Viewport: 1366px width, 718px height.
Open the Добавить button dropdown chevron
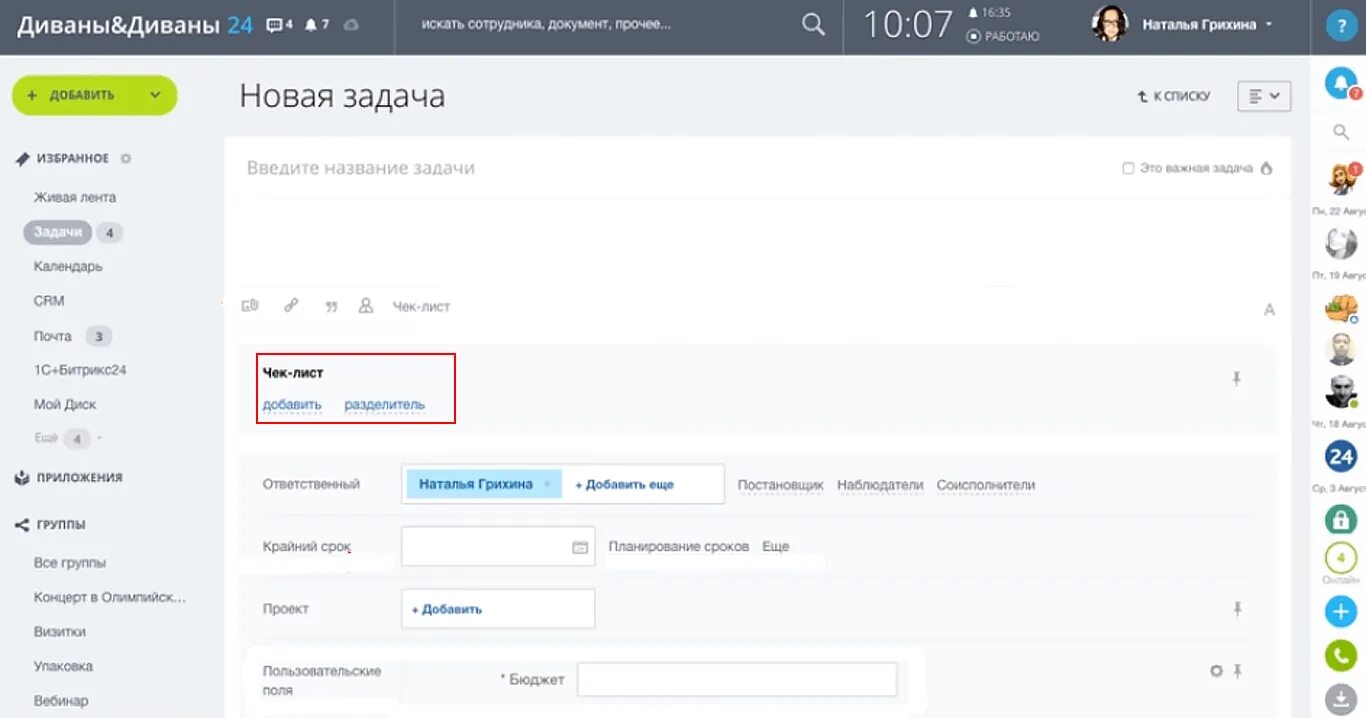(156, 95)
